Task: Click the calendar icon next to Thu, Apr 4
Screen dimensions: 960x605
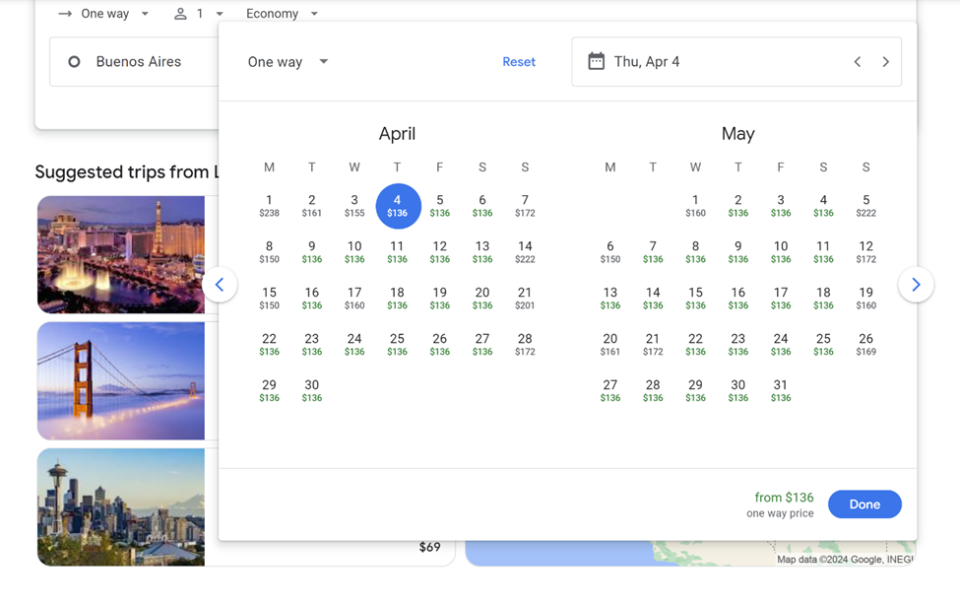Action: point(595,61)
